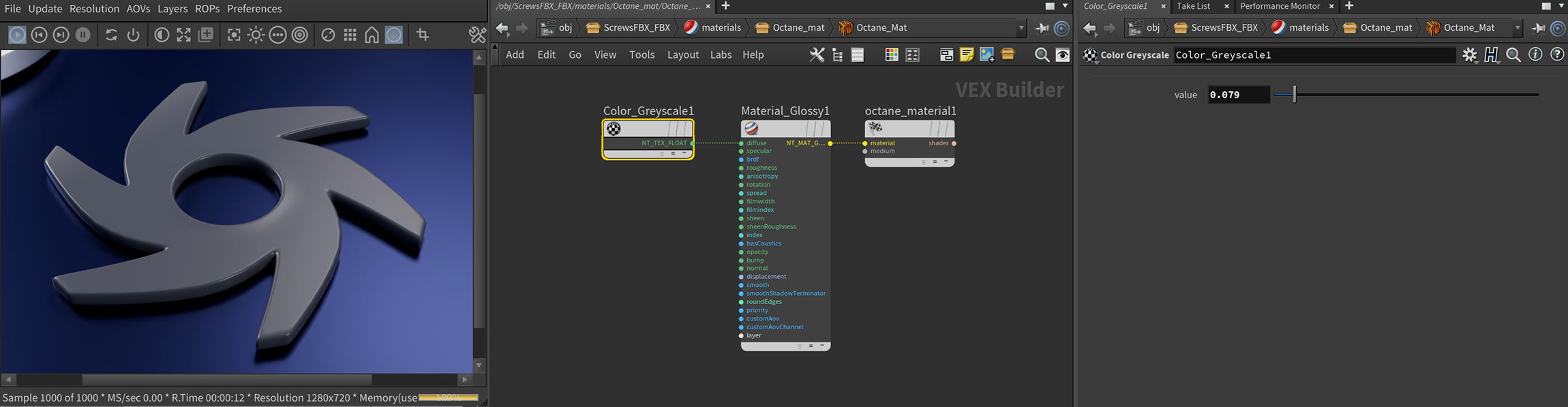Click the sun icon in render toolbar
Viewport: 1568px width, 407px height.
click(x=256, y=35)
